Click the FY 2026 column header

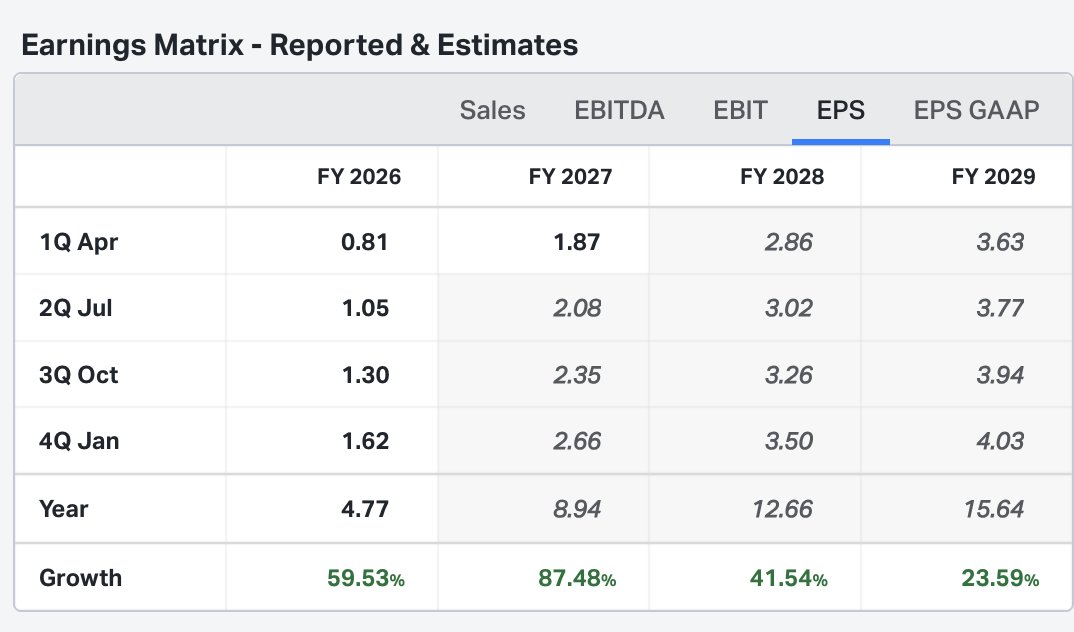[x=359, y=177]
